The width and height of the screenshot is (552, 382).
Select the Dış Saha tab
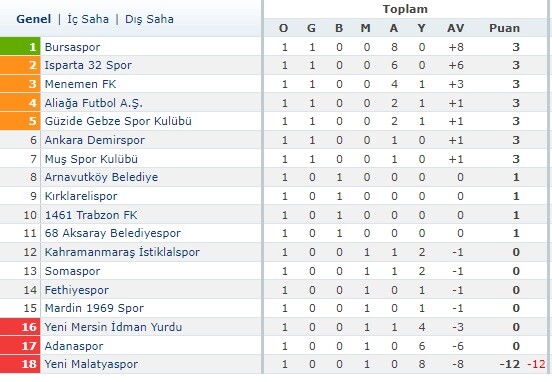(149, 19)
